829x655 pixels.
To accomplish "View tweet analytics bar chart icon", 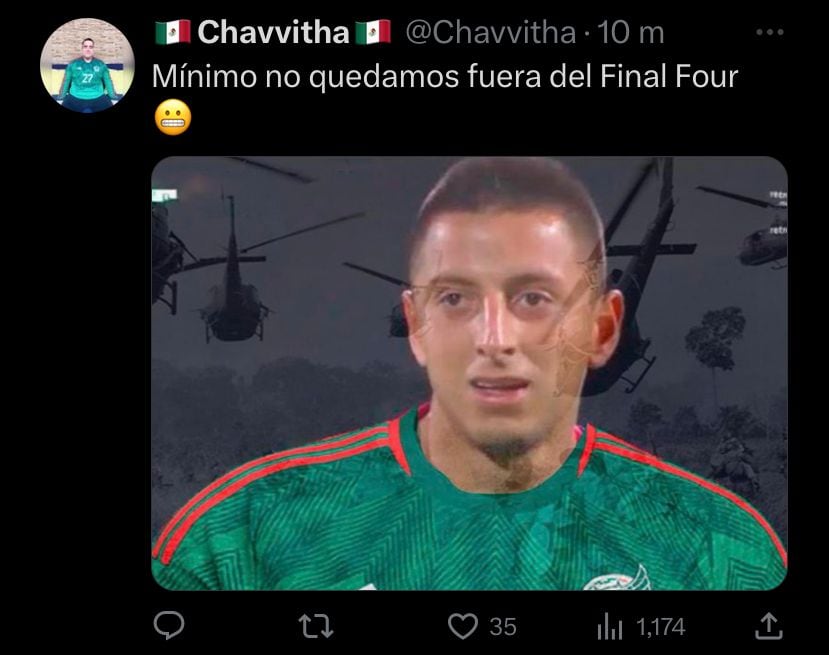I will 609,627.
